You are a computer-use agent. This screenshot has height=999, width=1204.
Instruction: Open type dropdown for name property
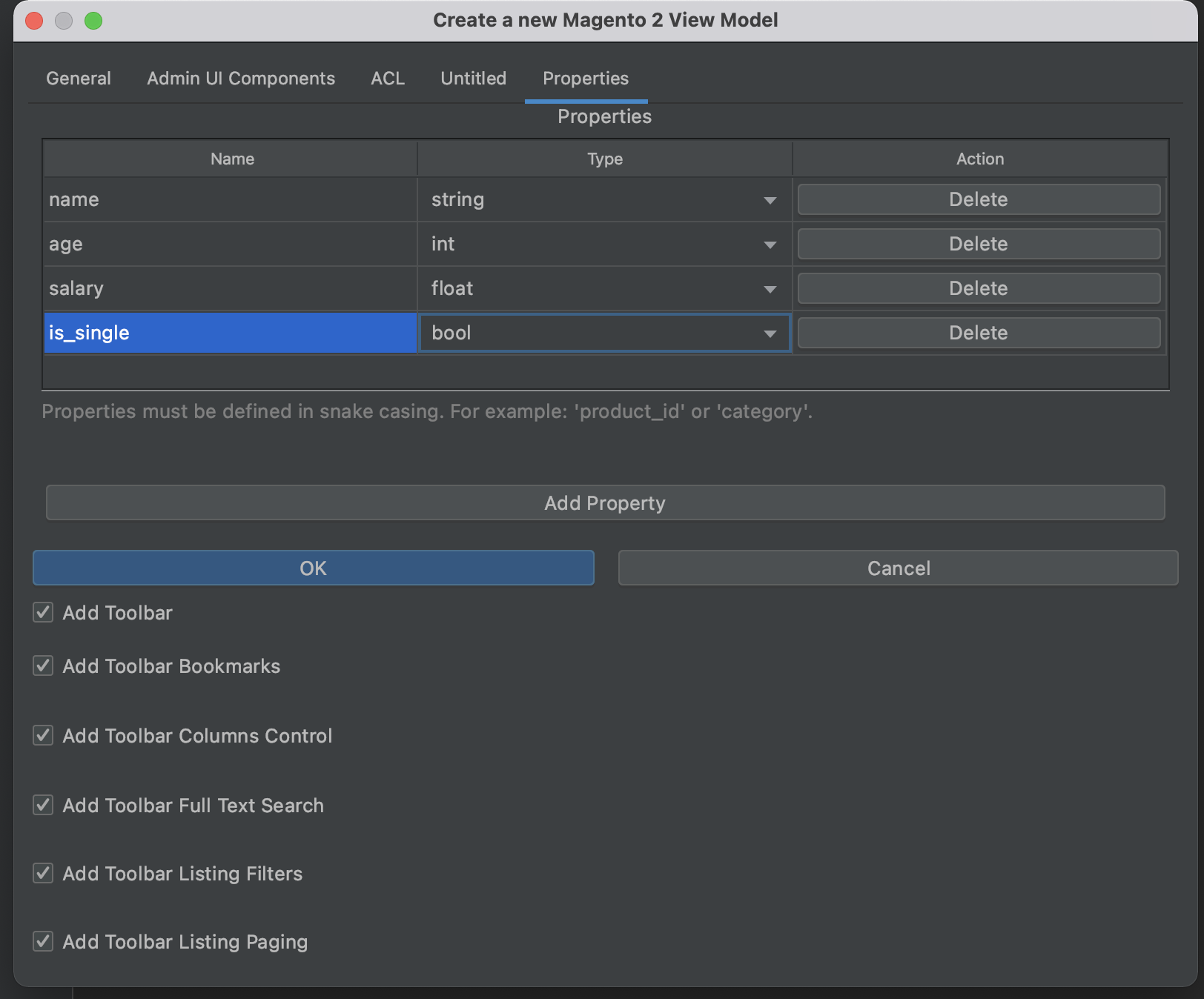point(604,199)
